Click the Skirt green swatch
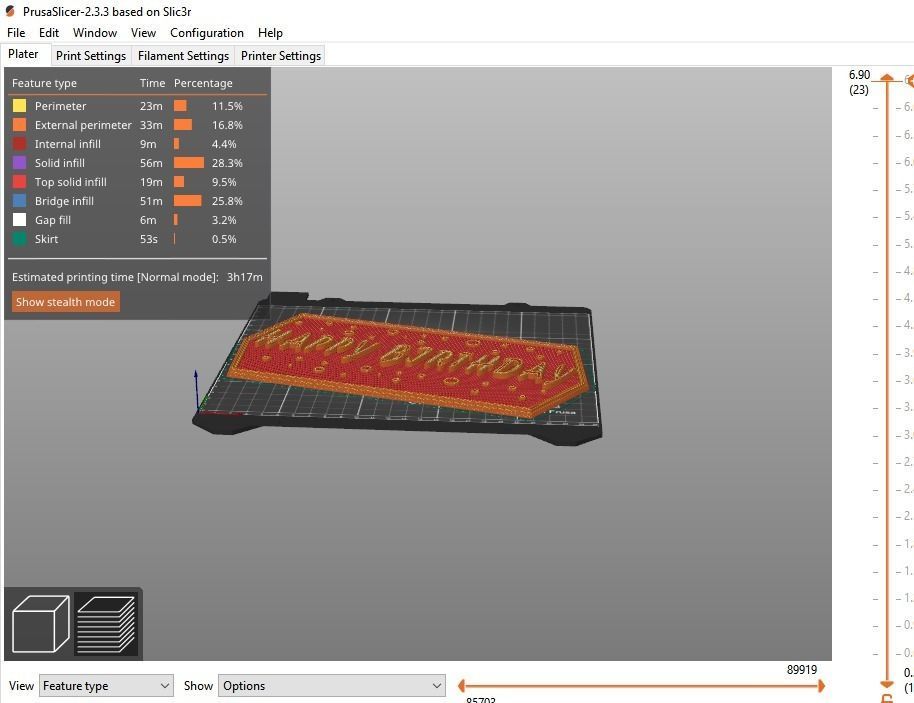The width and height of the screenshot is (914, 703). [19, 238]
